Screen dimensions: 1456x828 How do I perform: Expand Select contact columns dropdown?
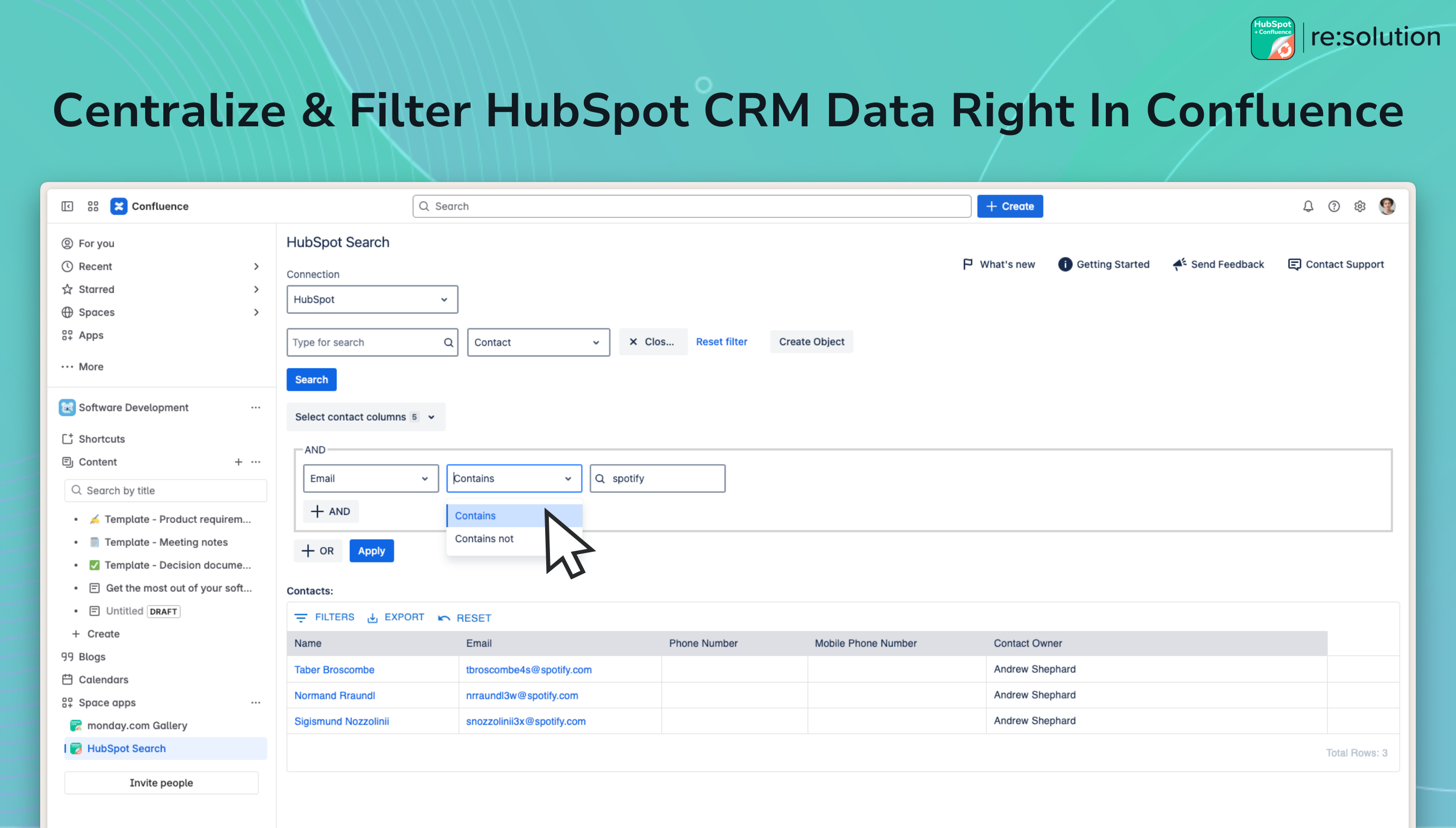click(366, 417)
